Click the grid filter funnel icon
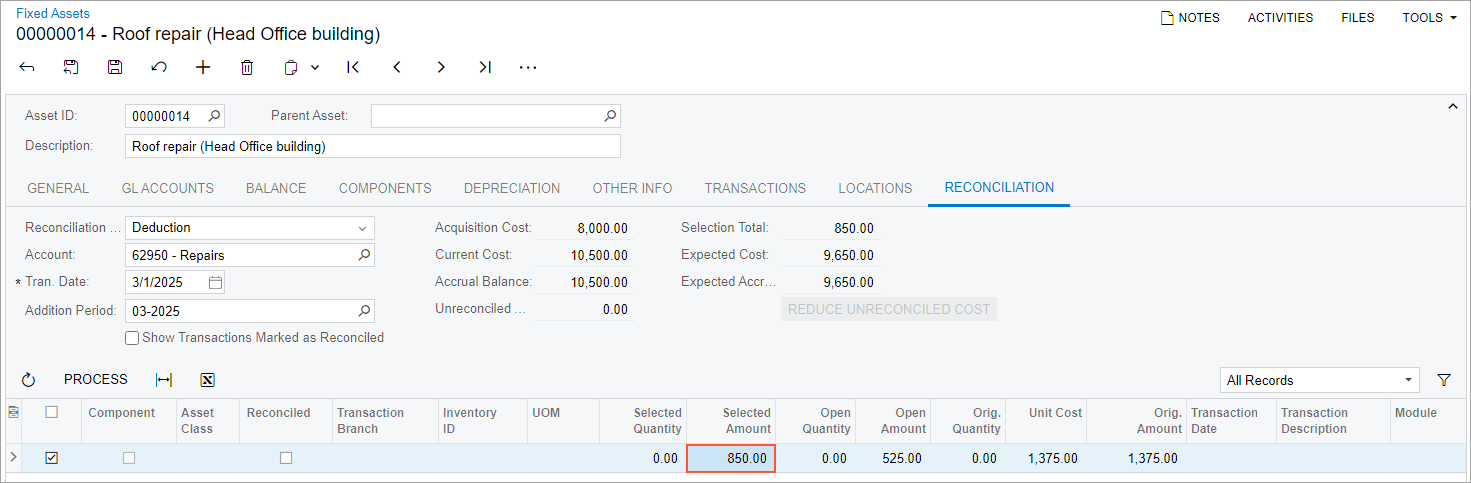This screenshot has width=1471, height=483. (x=1444, y=380)
